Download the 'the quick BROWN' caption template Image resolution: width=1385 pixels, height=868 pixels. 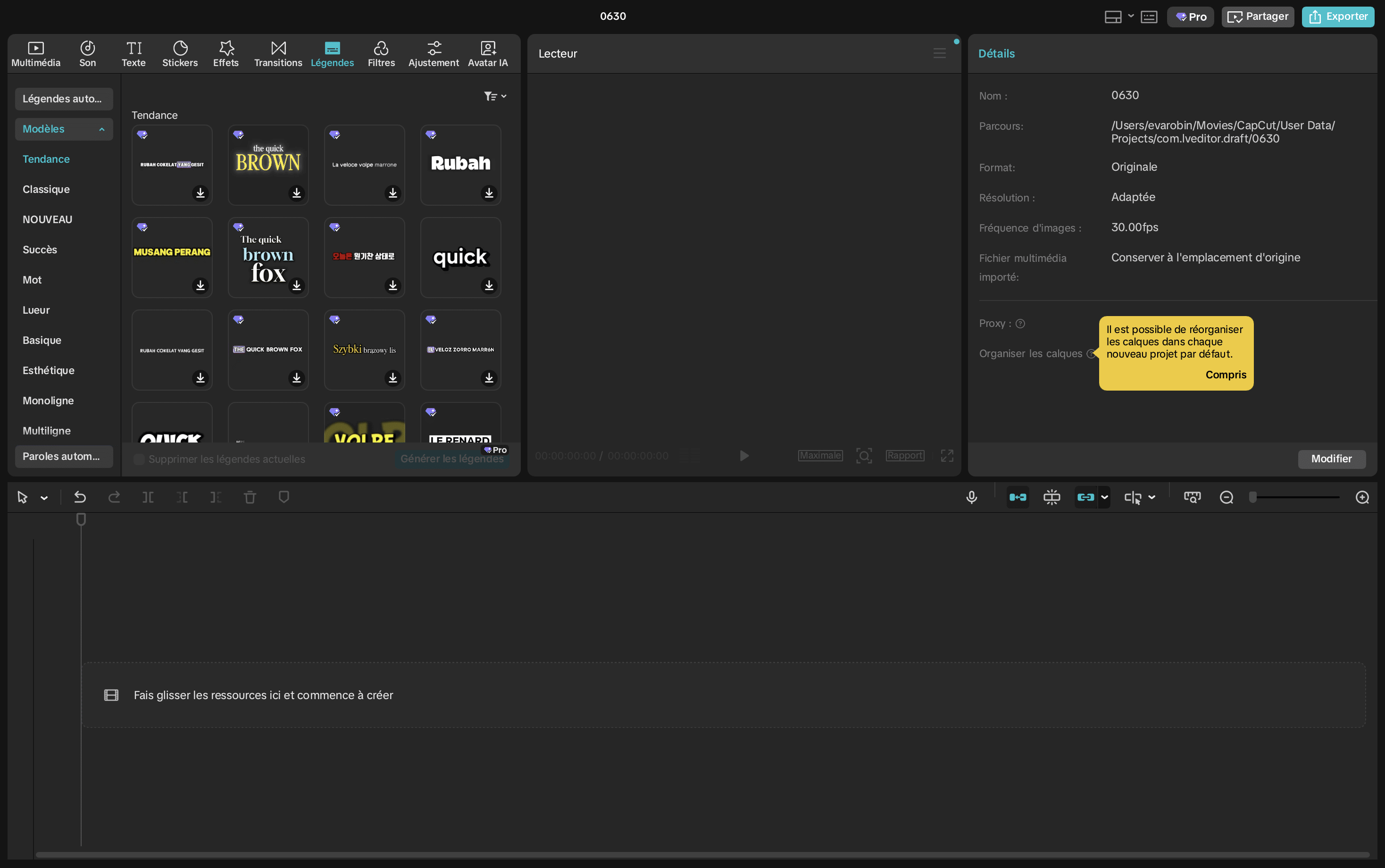297,193
